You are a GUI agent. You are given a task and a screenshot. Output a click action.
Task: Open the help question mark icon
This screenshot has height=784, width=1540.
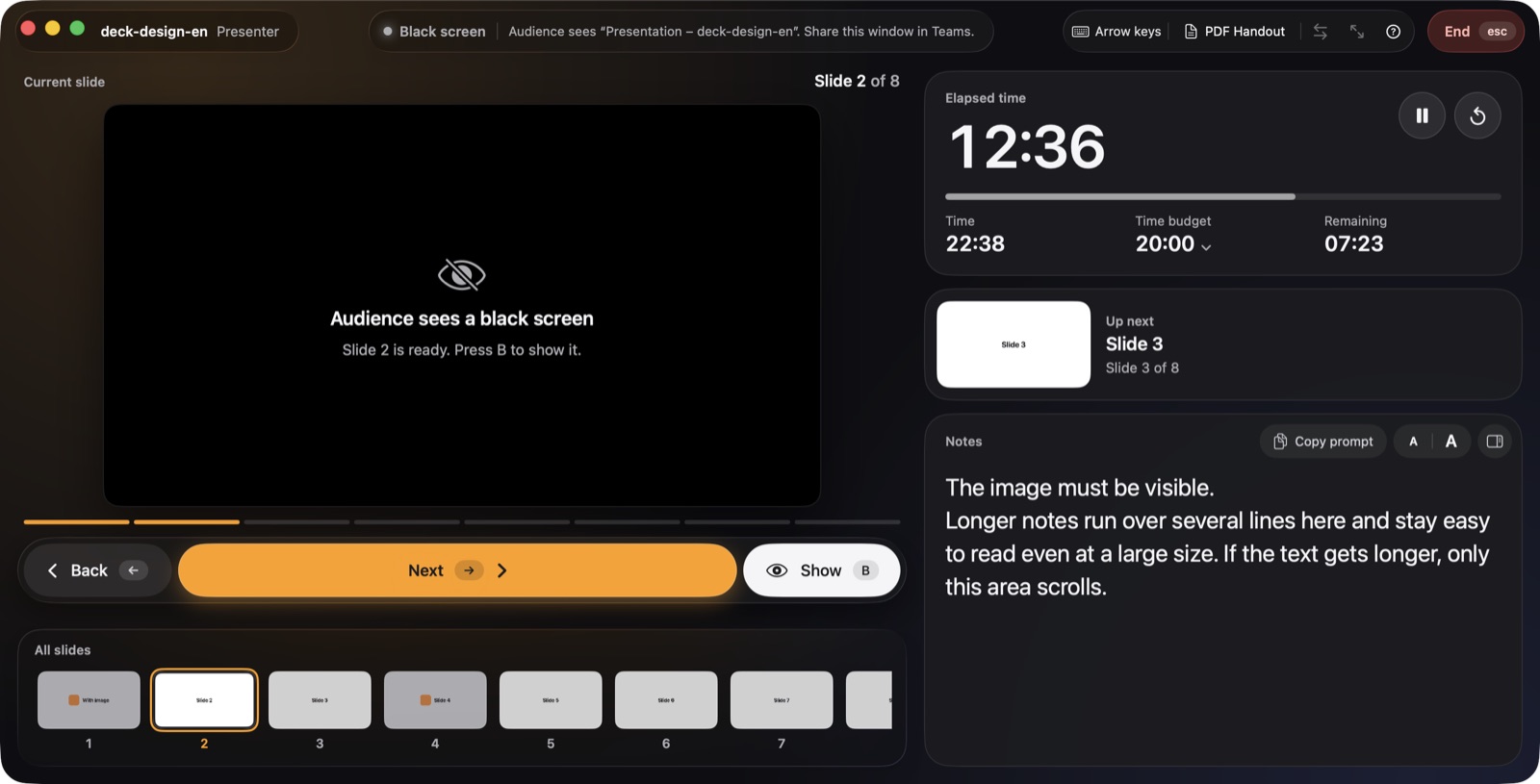tap(1393, 32)
